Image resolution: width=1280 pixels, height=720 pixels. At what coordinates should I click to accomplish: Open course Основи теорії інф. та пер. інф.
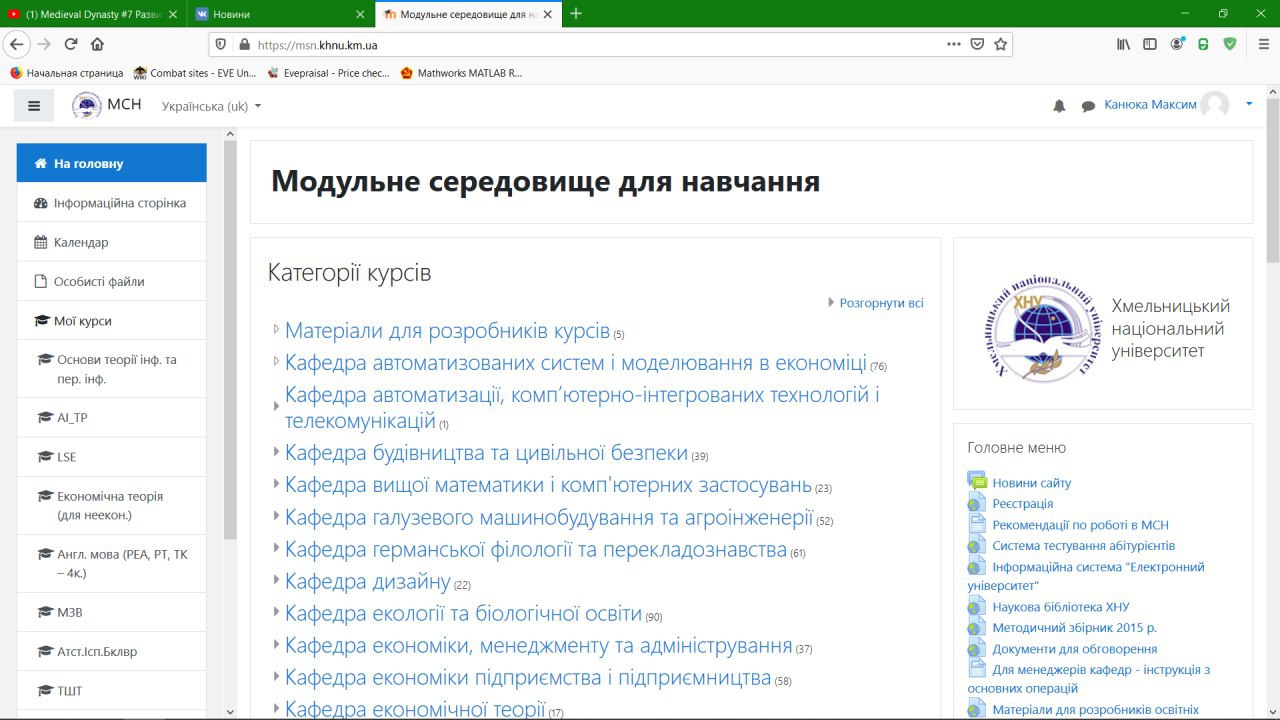tap(111, 369)
